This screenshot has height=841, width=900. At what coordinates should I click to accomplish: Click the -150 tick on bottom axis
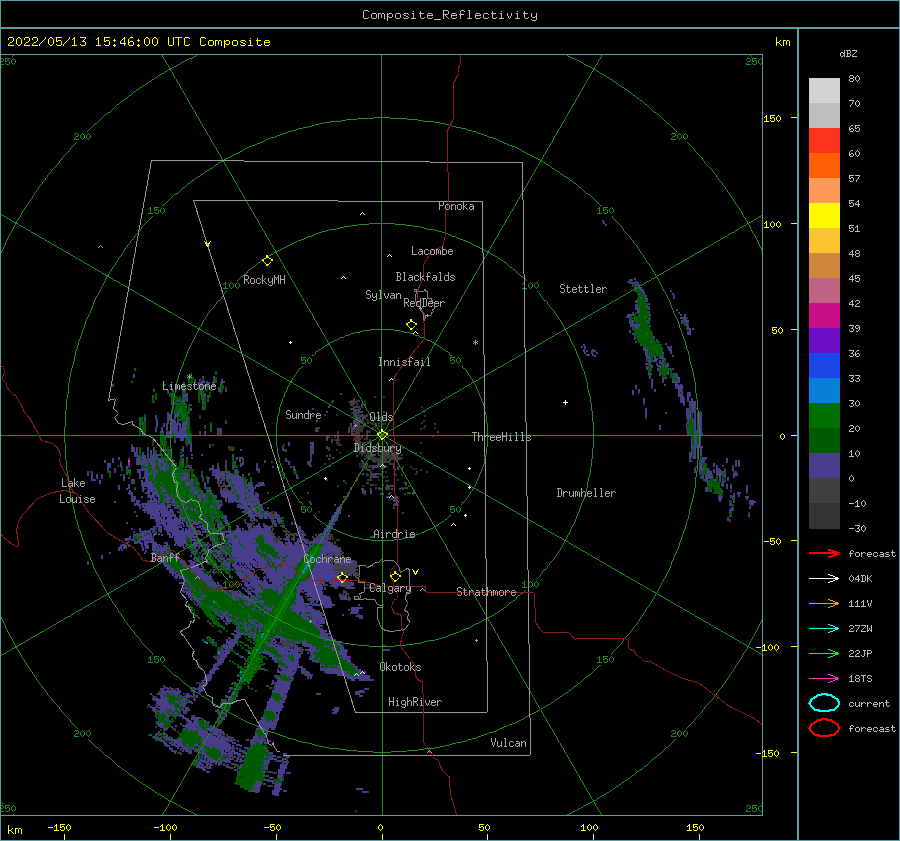pyautogui.click(x=59, y=827)
